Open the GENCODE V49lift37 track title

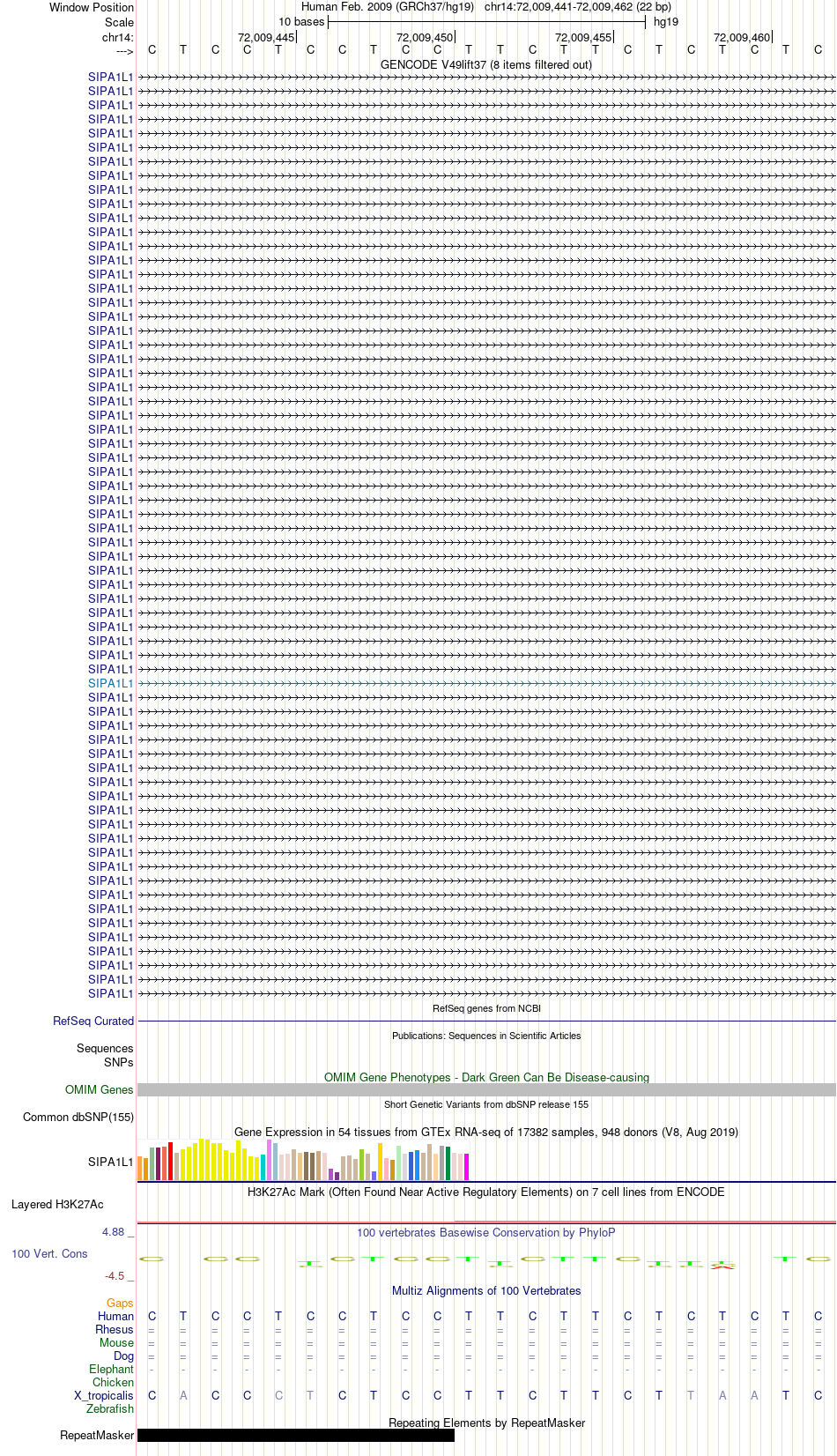486,64
